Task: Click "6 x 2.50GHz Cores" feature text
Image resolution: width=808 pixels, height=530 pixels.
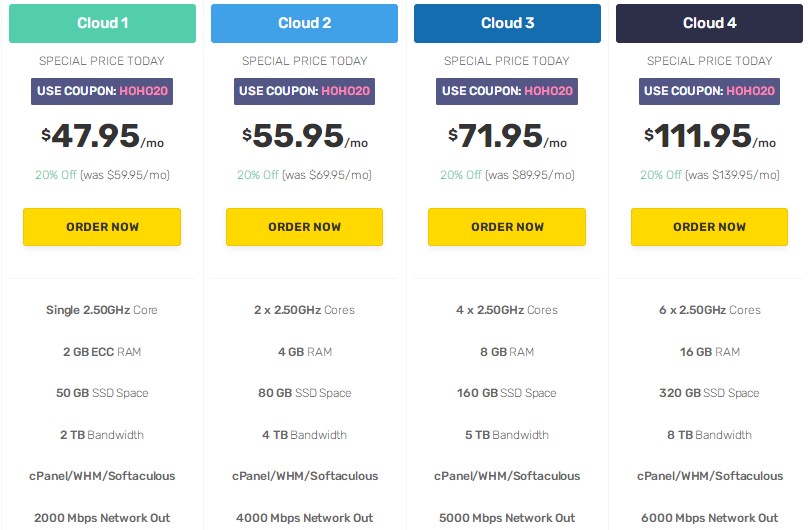Action: coord(709,310)
